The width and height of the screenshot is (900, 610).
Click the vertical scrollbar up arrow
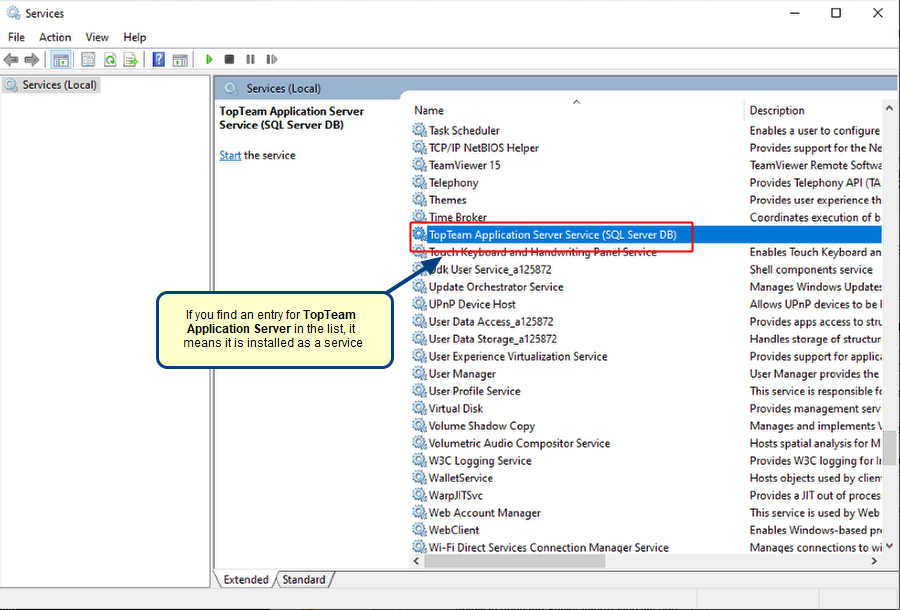tap(889, 108)
